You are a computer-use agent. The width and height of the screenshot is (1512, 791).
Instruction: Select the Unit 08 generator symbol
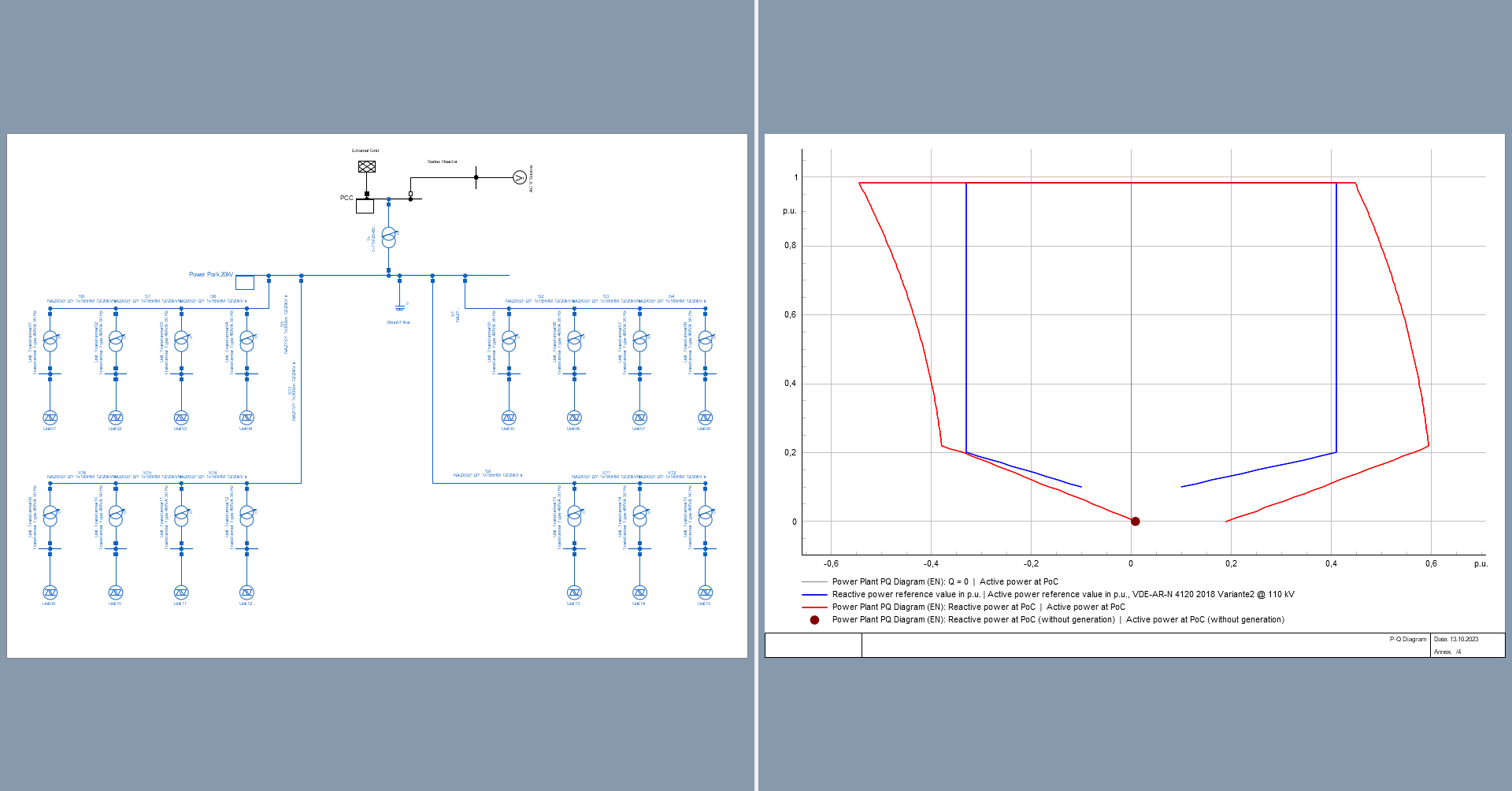(x=706, y=418)
